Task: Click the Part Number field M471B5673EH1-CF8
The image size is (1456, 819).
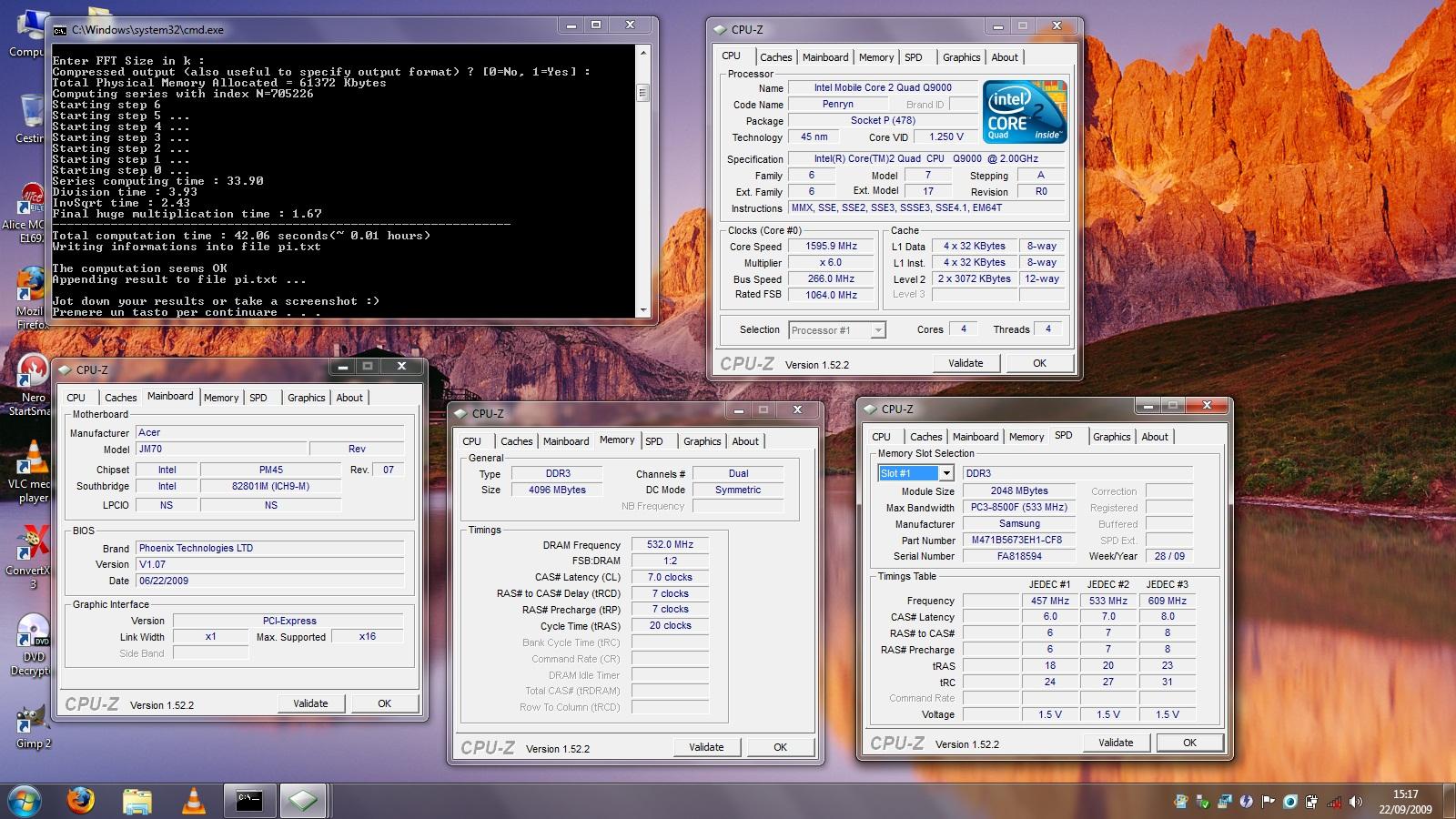Action: (x=1018, y=540)
